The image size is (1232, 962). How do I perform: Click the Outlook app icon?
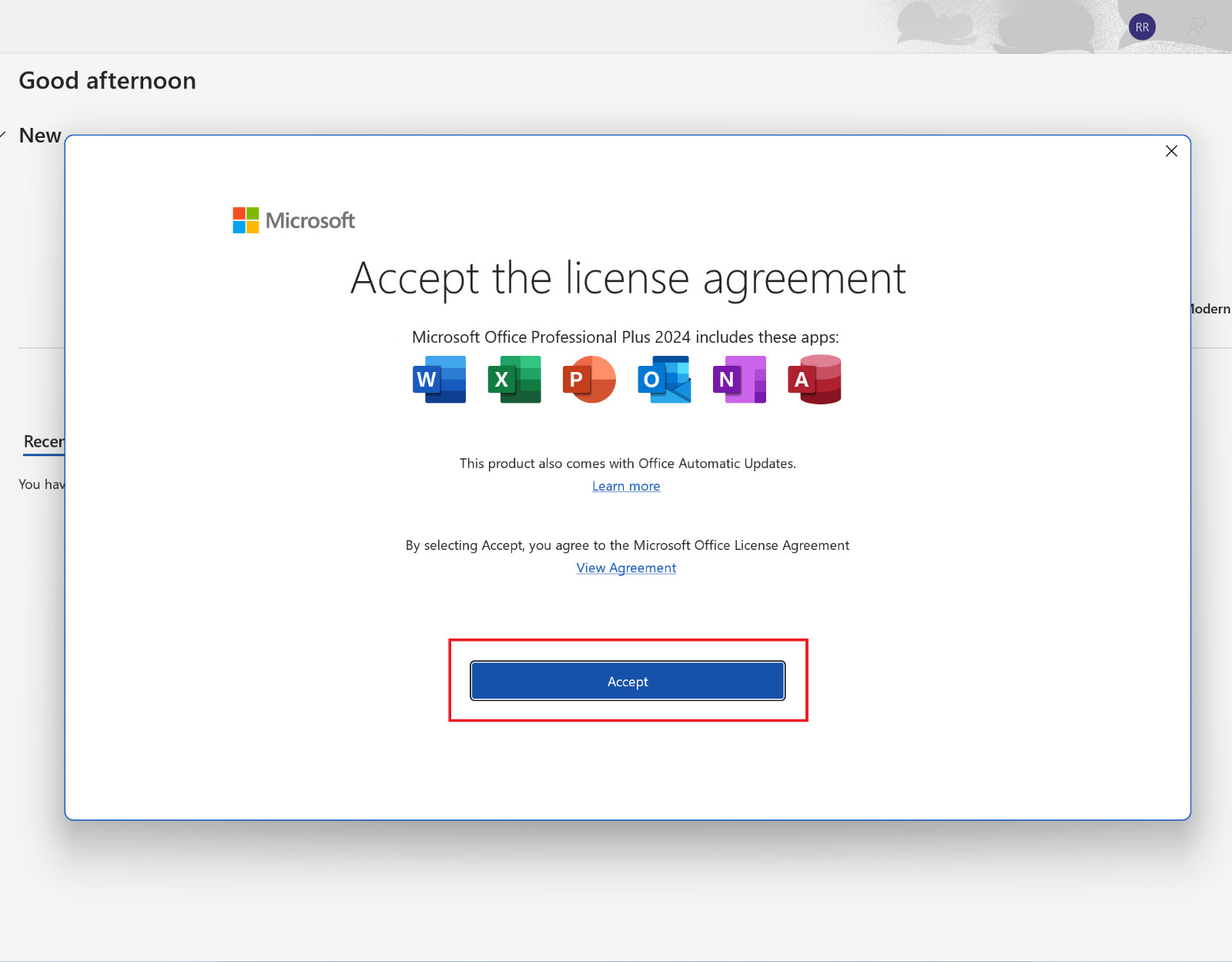pos(665,379)
